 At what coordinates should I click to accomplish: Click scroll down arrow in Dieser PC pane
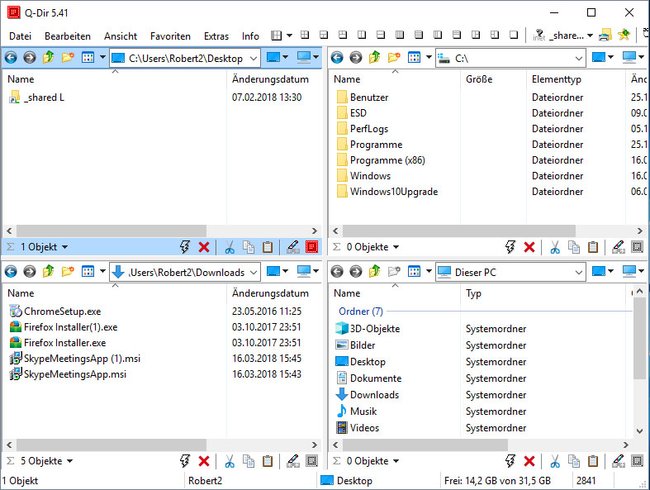(x=640, y=431)
